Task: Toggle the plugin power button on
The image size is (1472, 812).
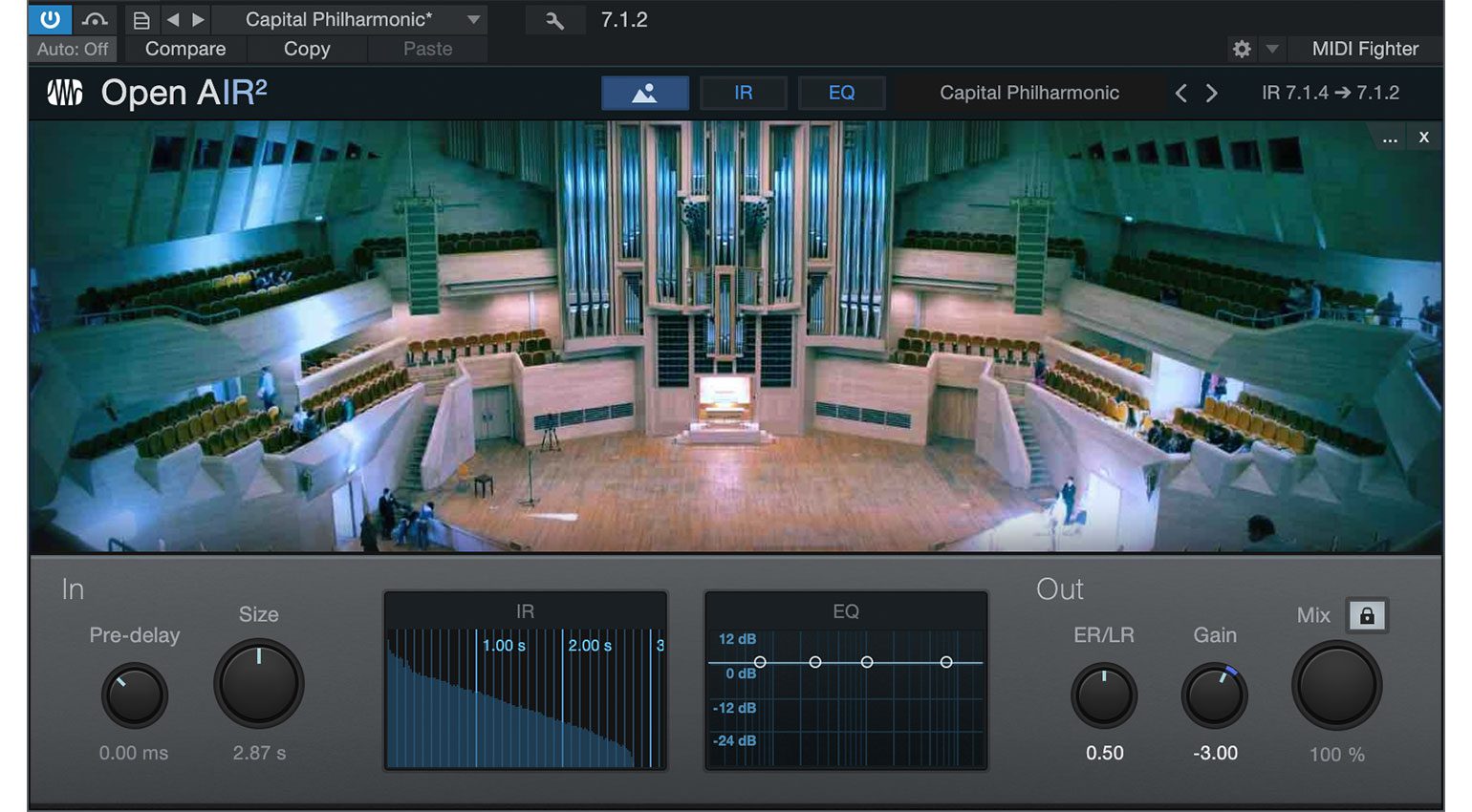Action: [50, 17]
